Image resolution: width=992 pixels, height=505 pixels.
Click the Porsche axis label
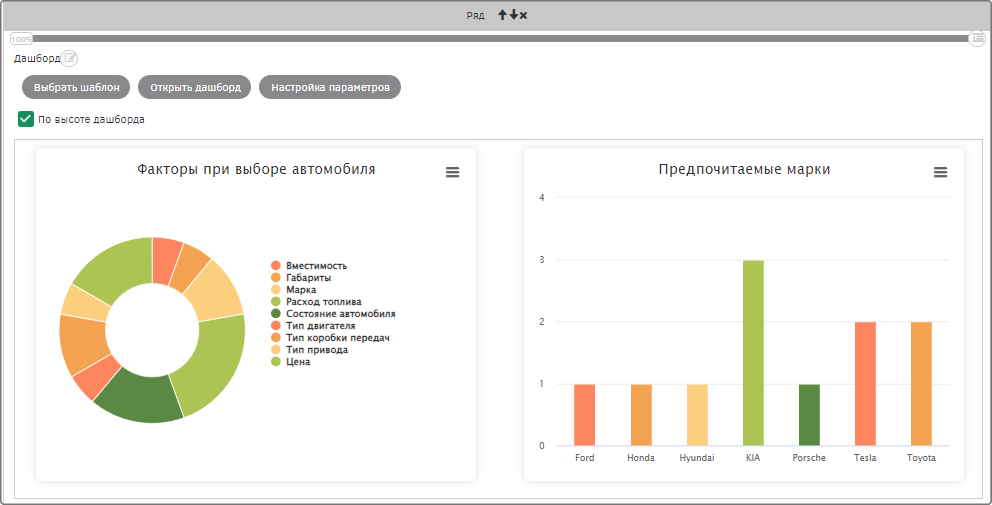809,458
